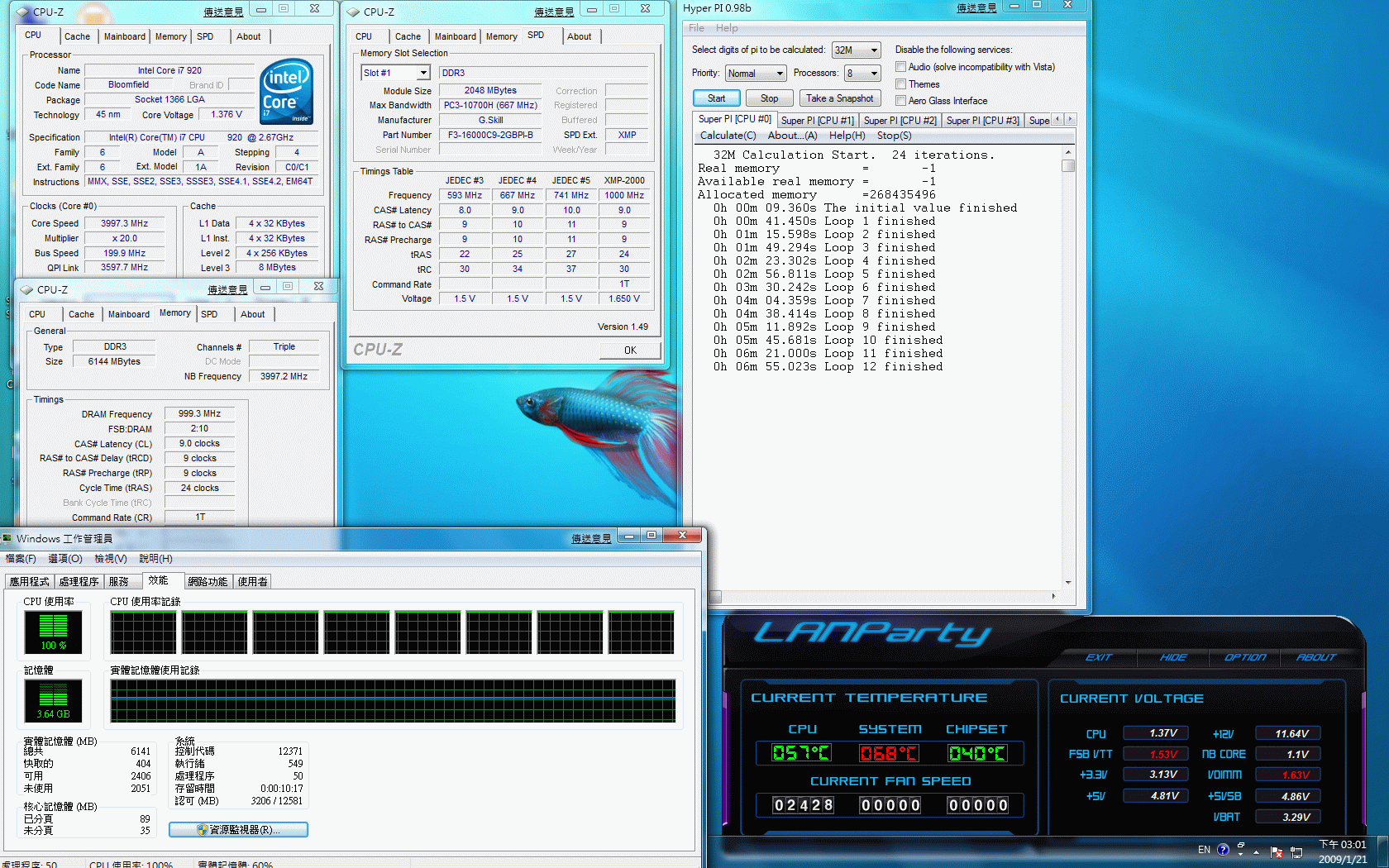1389x868 pixels.
Task: Click the System temperature 068°C display
Action: 889,753
